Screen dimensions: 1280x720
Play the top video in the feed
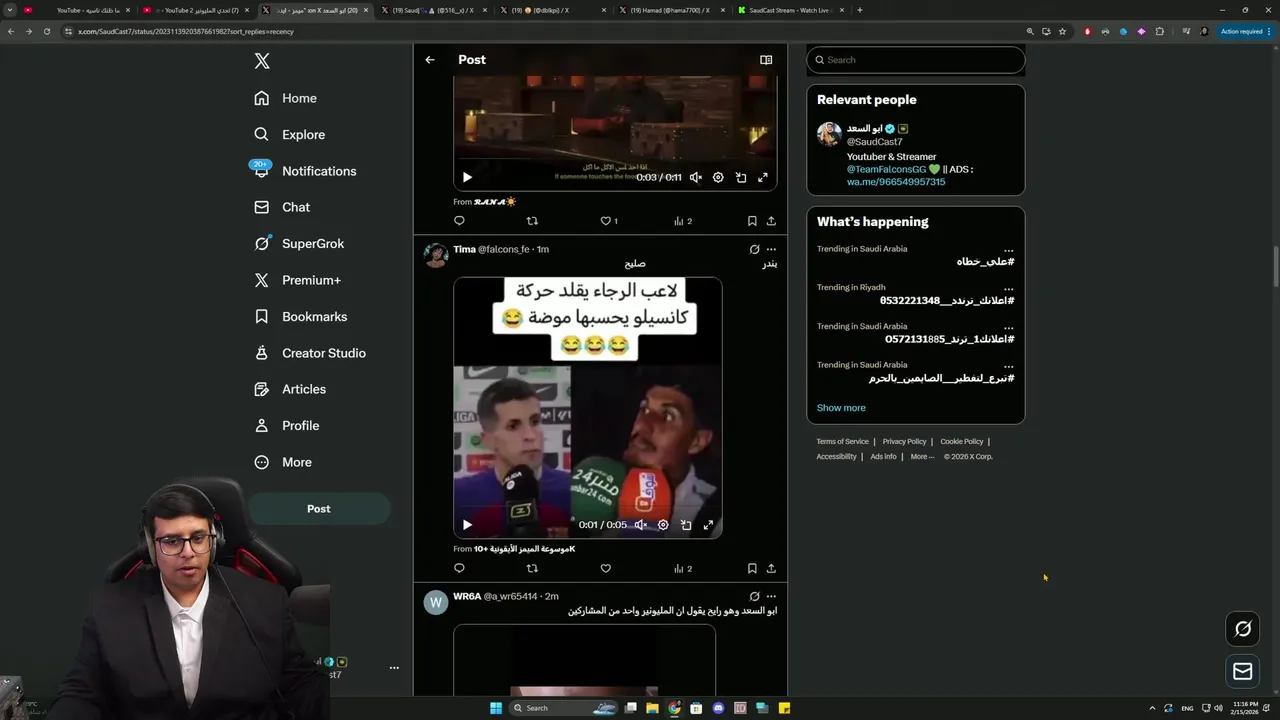[467, 177]
